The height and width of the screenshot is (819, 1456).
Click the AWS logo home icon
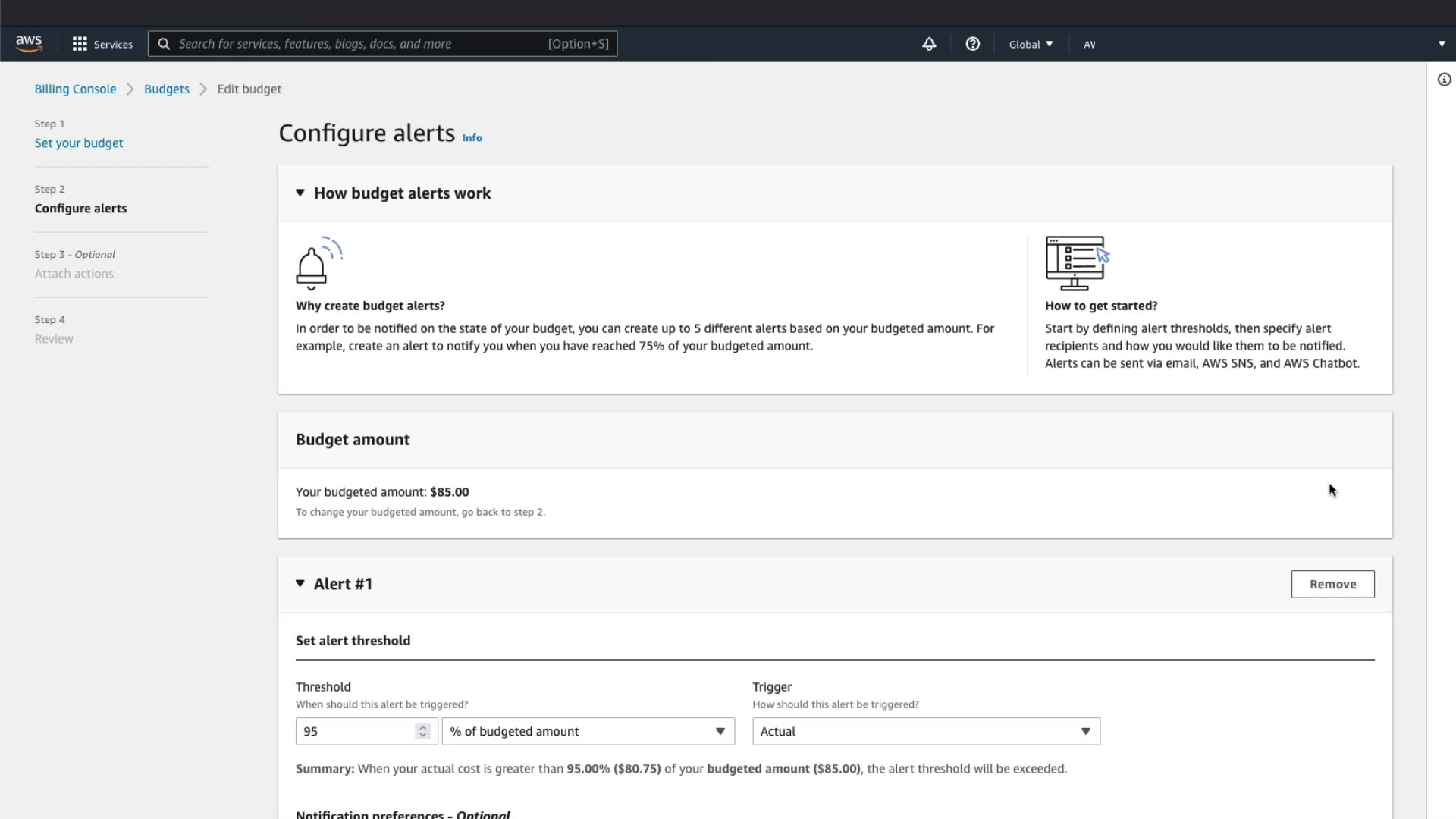[x=29, y=44]
